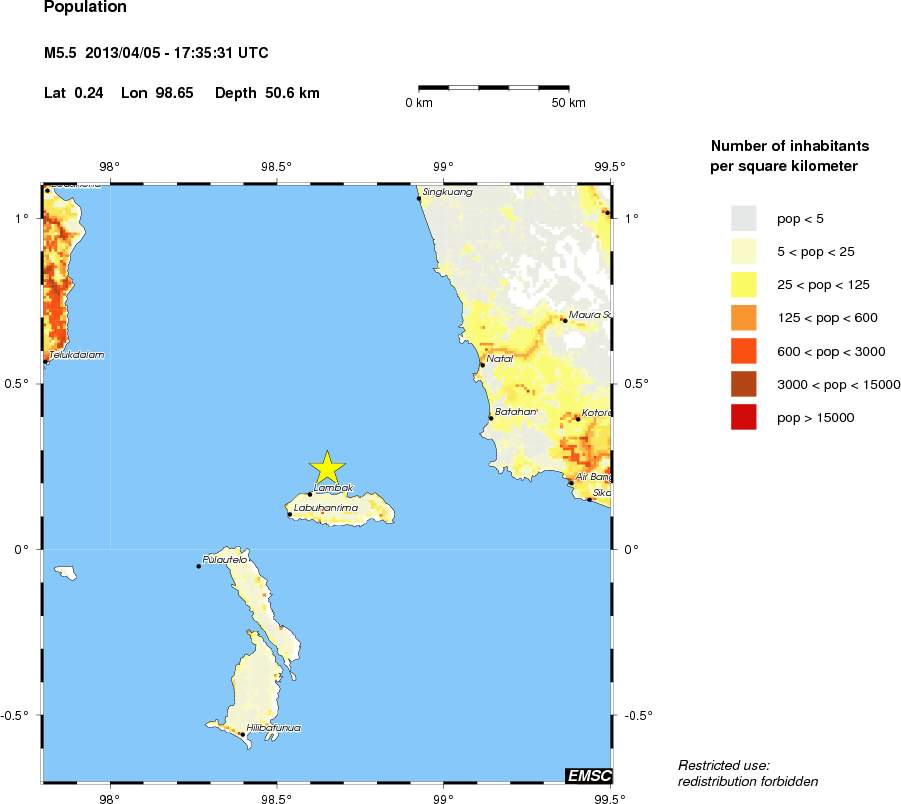The height and width of the screenshot is (804, 901).
Task: Click the '600 < pop < 3000' legend swatch
Action: 744,351
